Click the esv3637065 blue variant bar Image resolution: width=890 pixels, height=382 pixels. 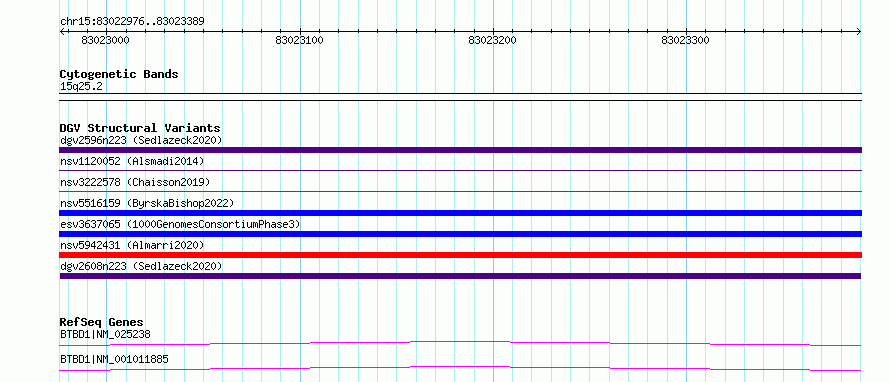point(460,234)
